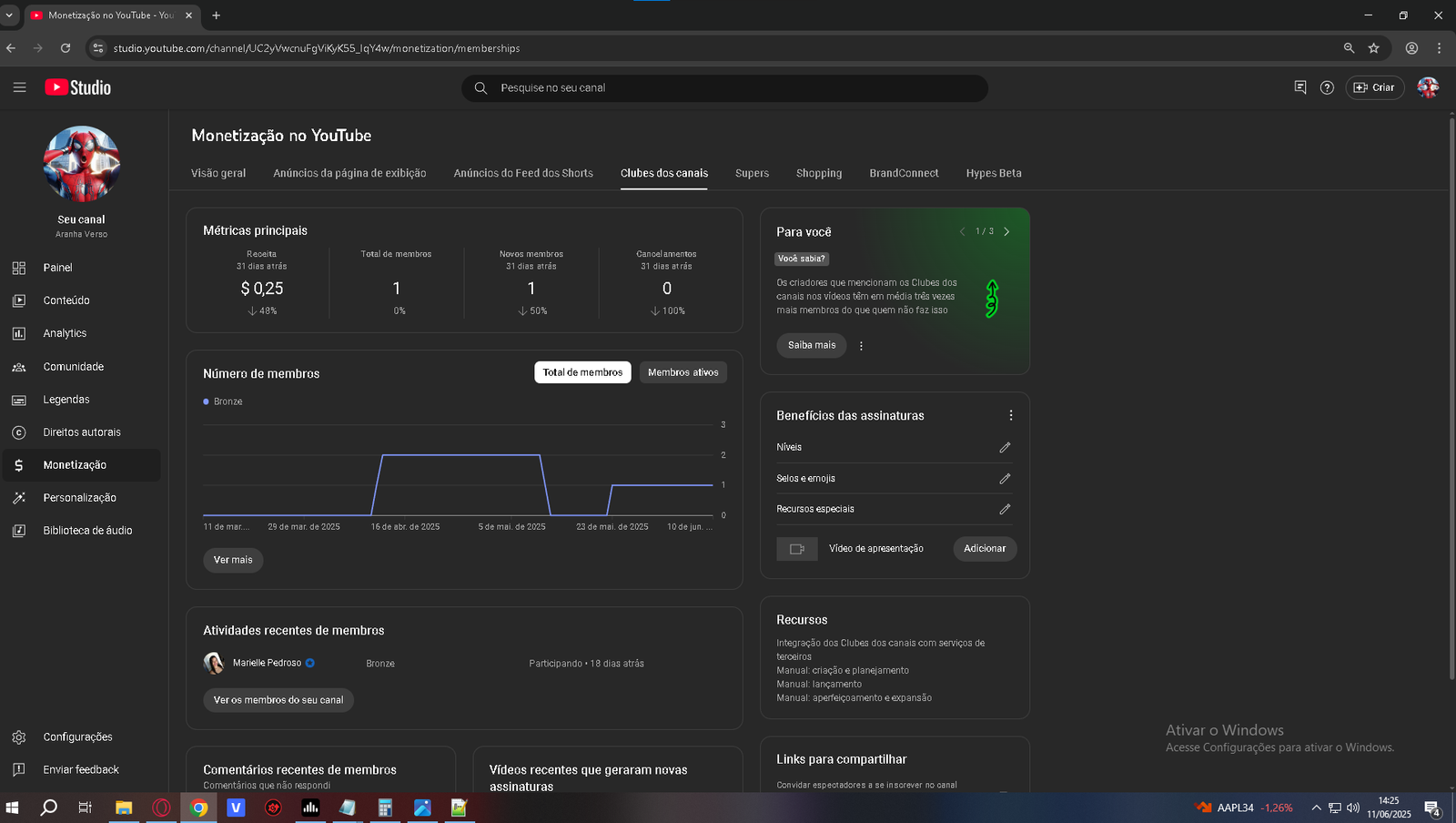The width and height of the screenshot is (1456, 823).
Task: Click Ver mais under members chart
Action: [x=233, y=560]
